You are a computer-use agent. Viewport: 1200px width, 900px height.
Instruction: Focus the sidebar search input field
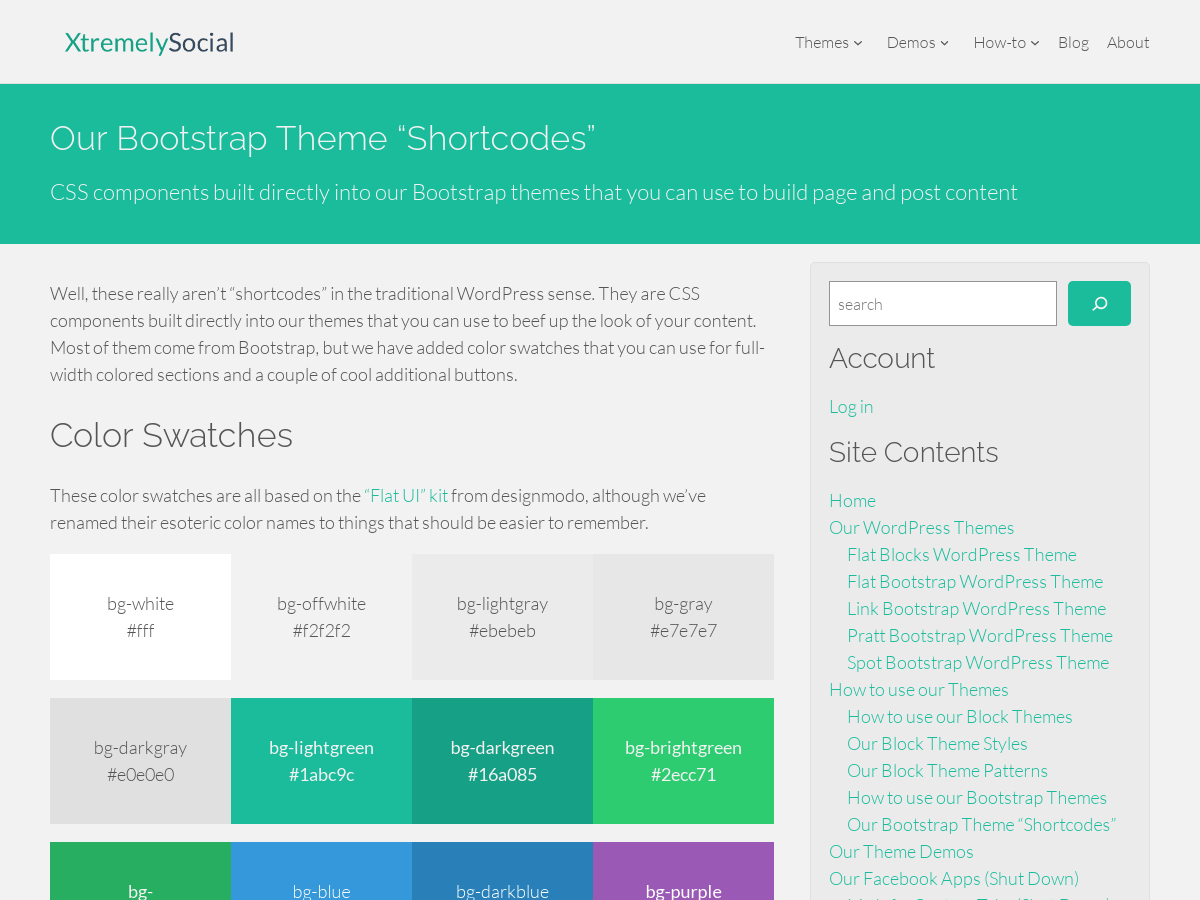(943, 303)
